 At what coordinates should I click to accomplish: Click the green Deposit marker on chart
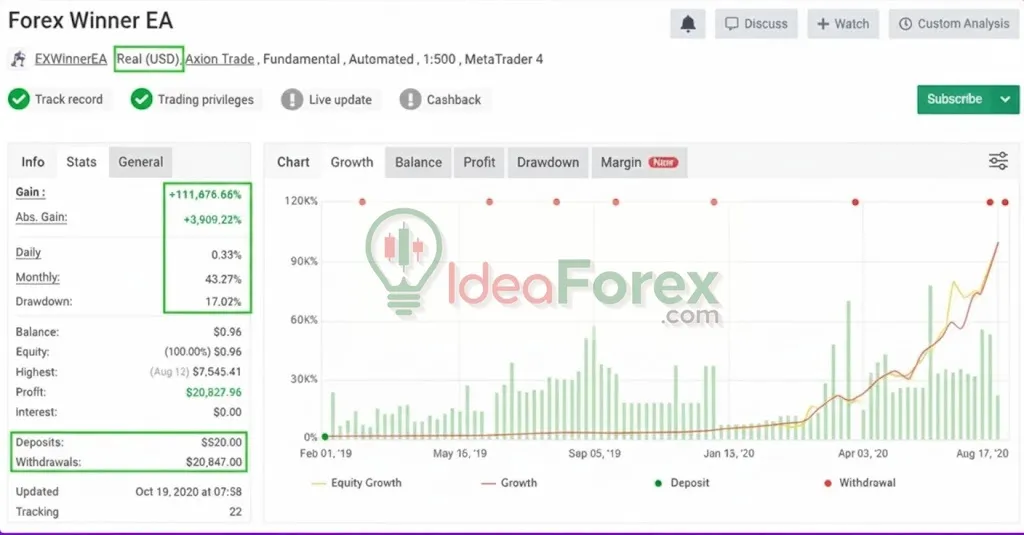[x=325, y=437]
